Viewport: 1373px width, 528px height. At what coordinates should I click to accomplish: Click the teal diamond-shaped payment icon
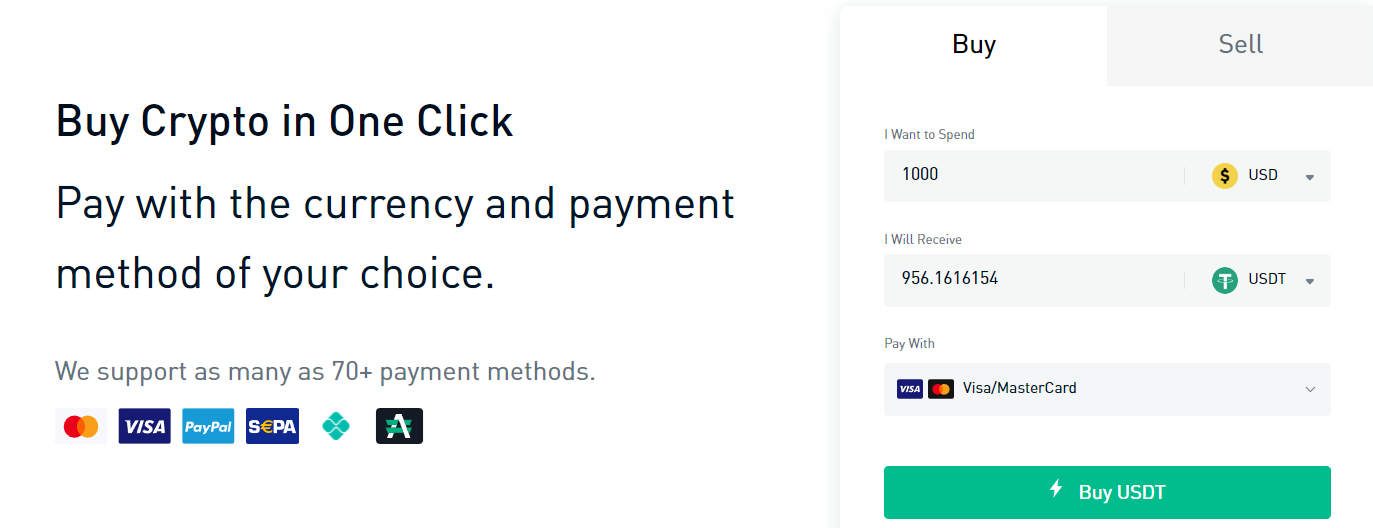coord(336,426)
